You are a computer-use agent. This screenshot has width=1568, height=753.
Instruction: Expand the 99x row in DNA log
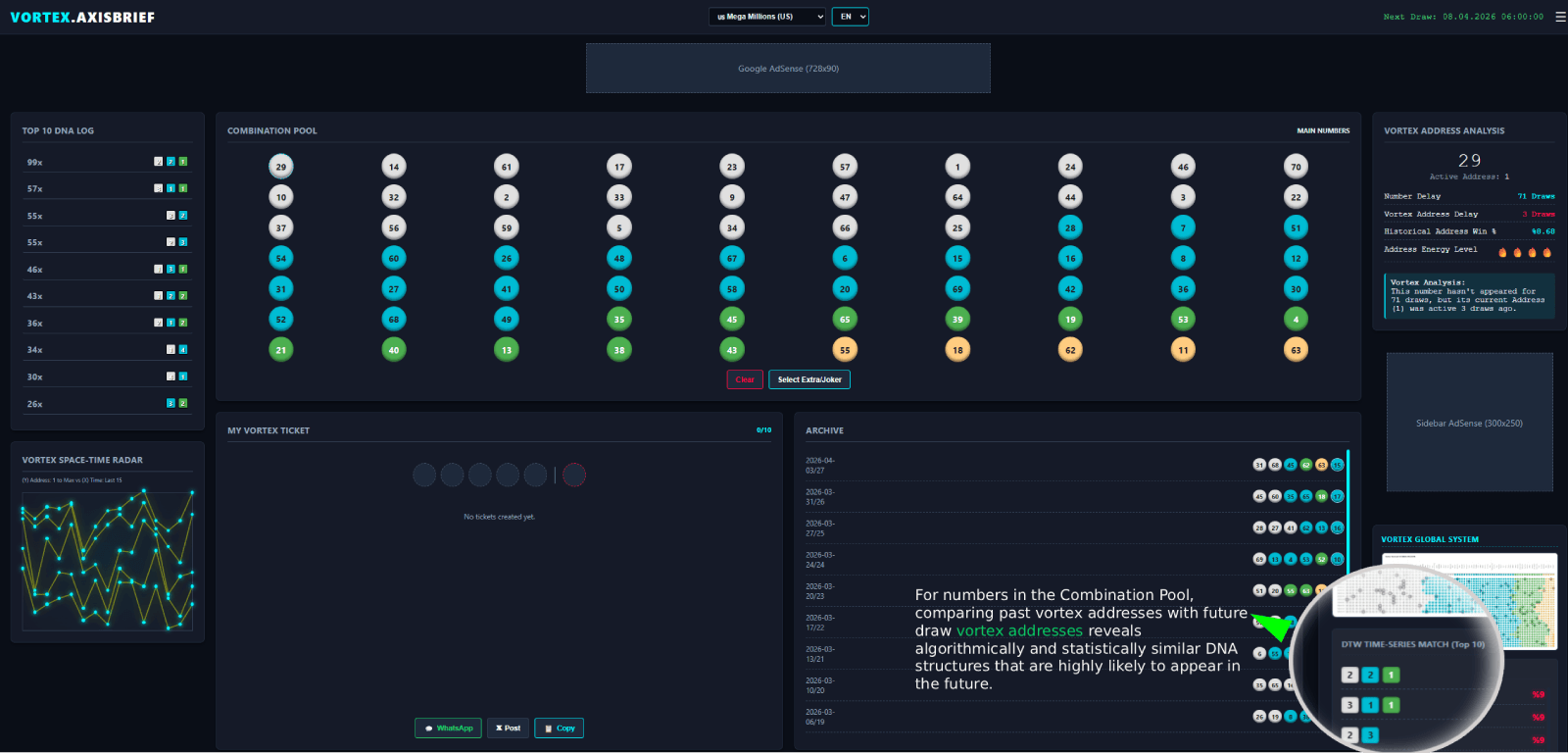pos(107,162)
